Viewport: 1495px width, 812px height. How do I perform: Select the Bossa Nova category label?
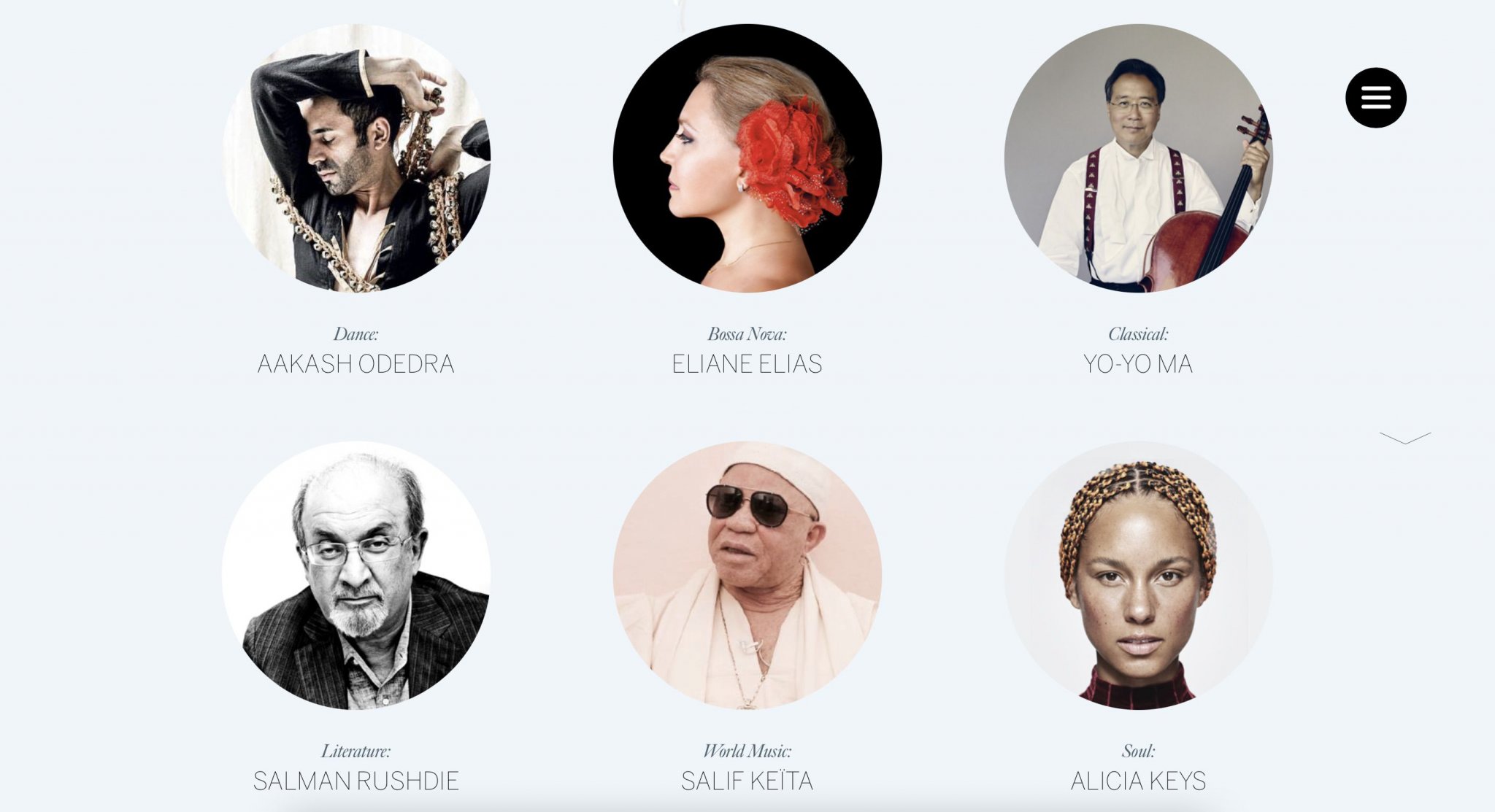tap(747, 334)
